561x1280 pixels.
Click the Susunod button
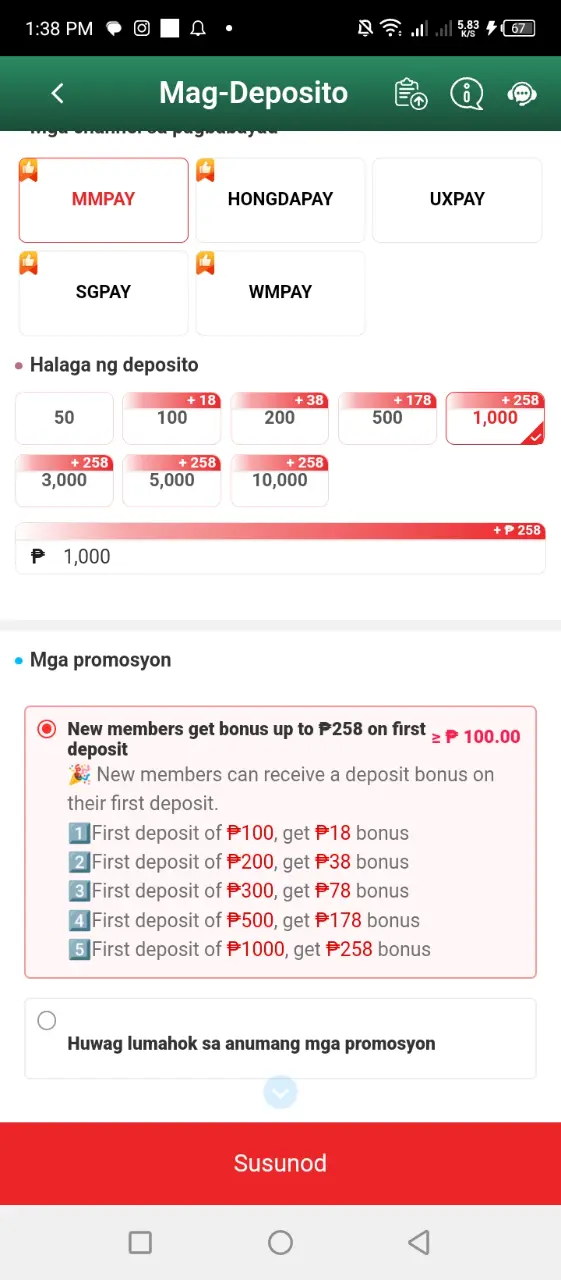(x=280, y=1164)
